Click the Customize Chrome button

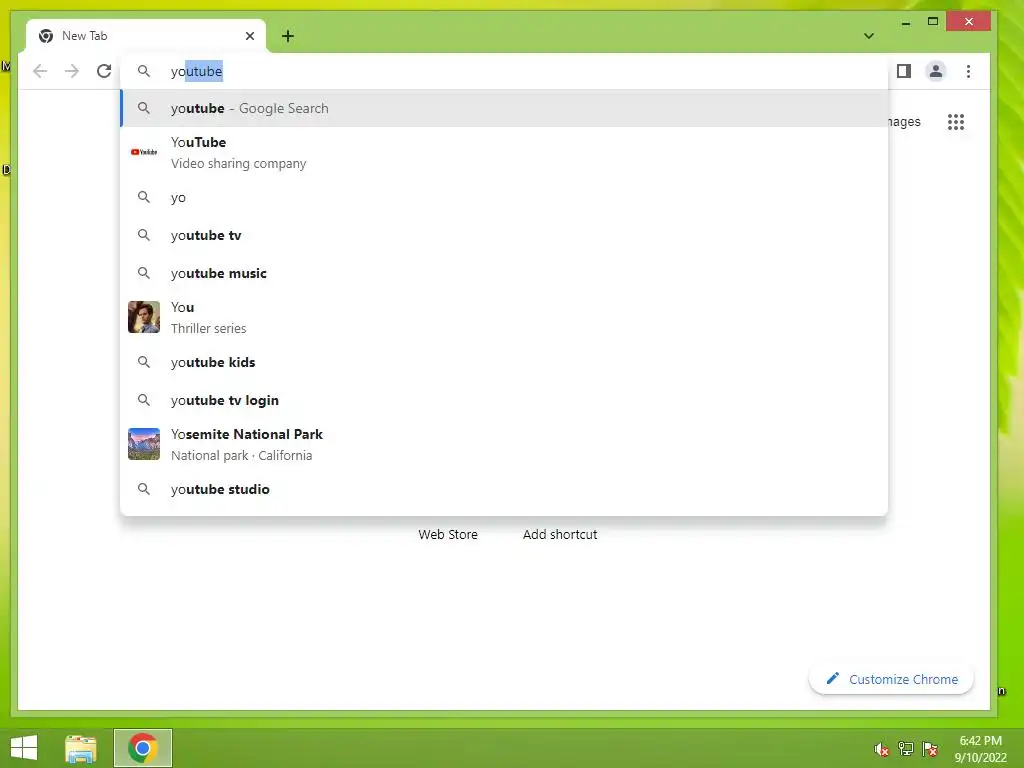click(891, 679)
